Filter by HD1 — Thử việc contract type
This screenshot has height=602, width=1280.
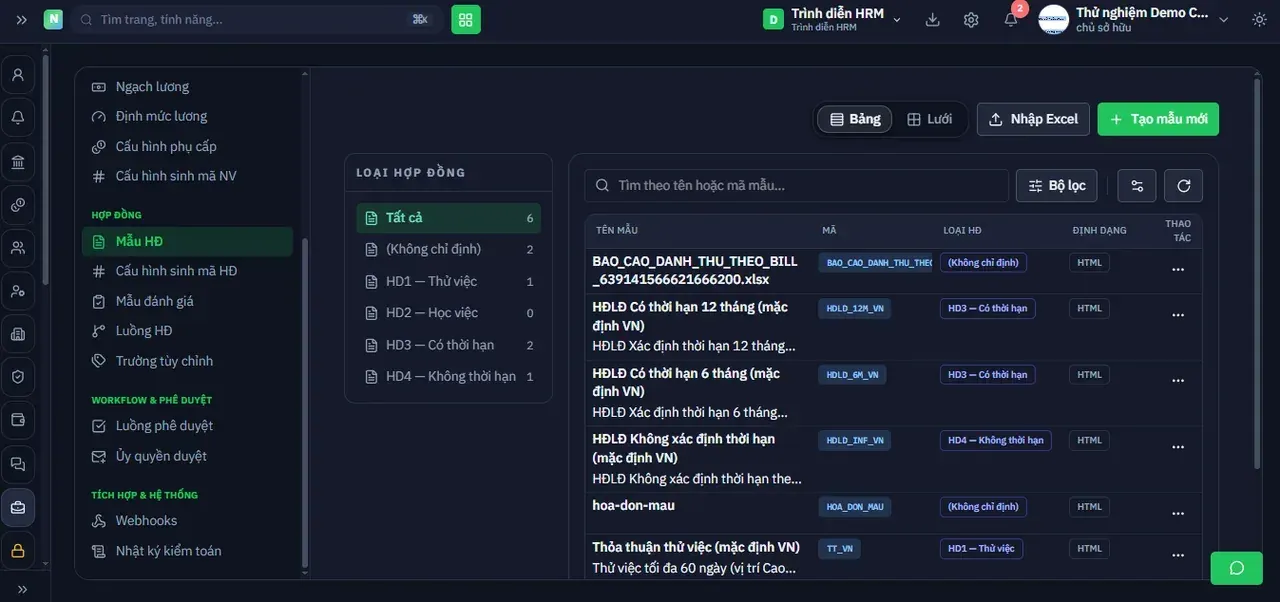click(448, 282)
